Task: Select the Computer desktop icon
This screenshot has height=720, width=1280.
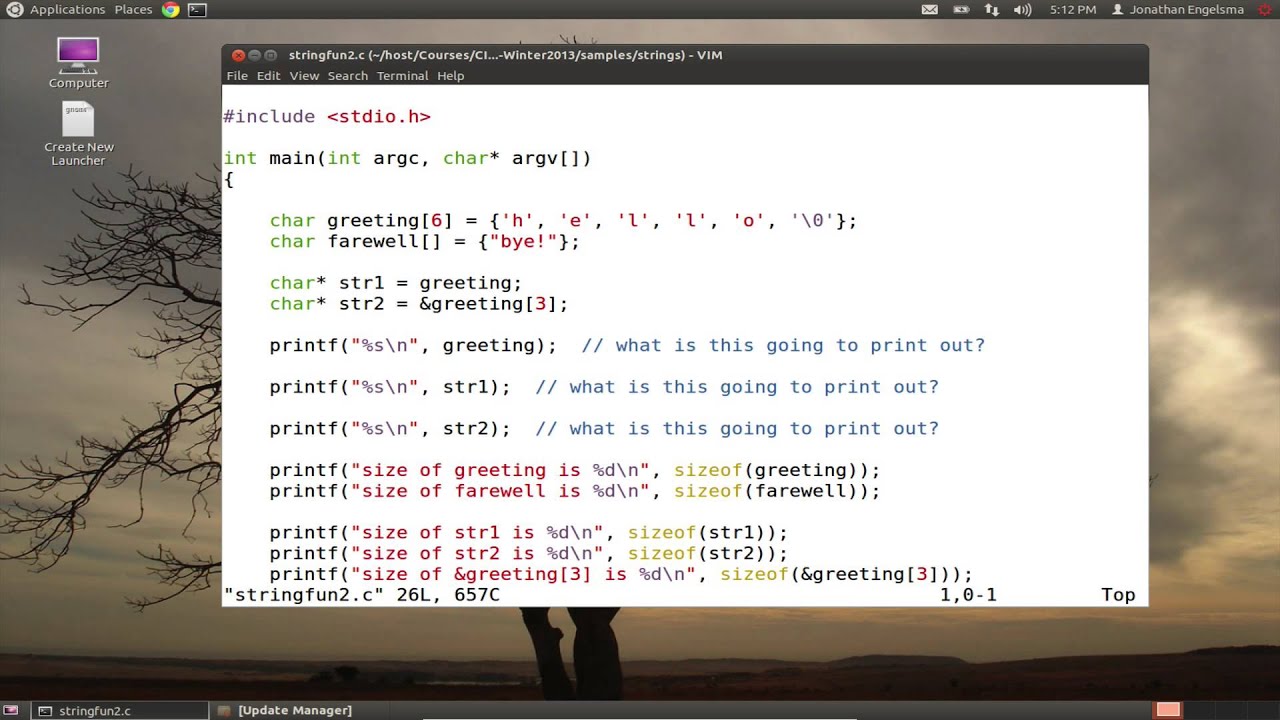Action: point(78,63)
